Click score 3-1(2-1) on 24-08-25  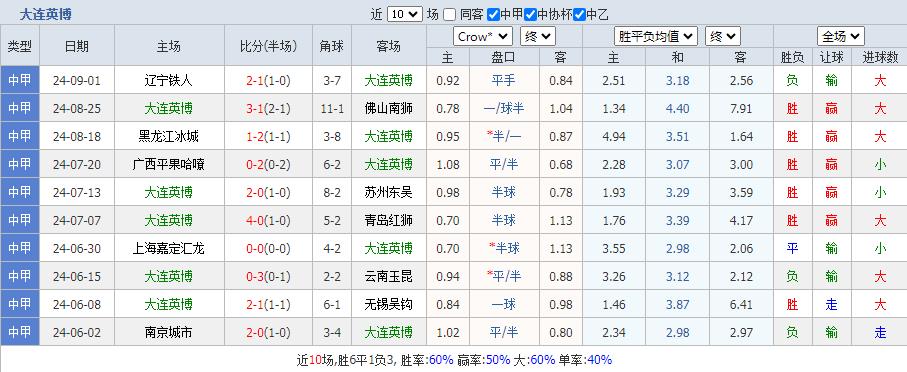(268, 108)
